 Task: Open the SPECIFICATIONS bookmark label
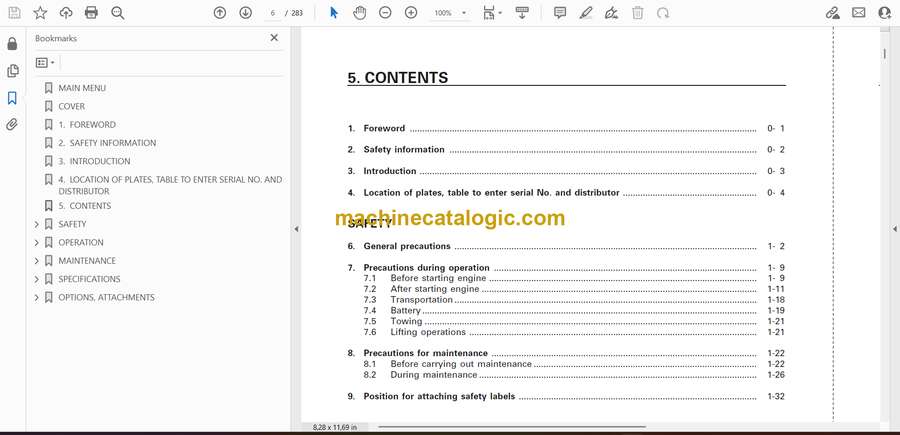tap(90, 279)
